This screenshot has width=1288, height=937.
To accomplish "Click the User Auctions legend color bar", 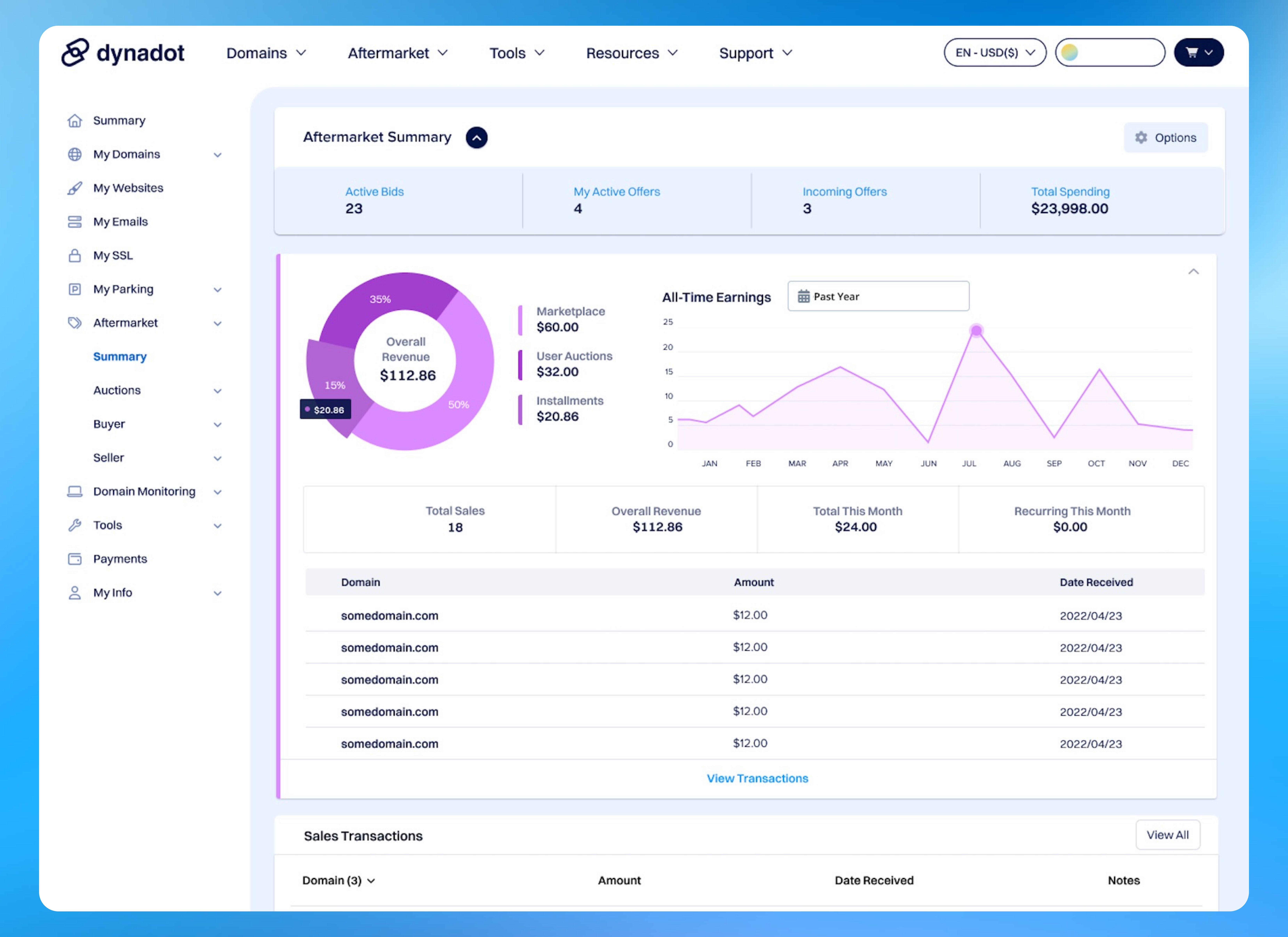I will [x=520, y=365].
